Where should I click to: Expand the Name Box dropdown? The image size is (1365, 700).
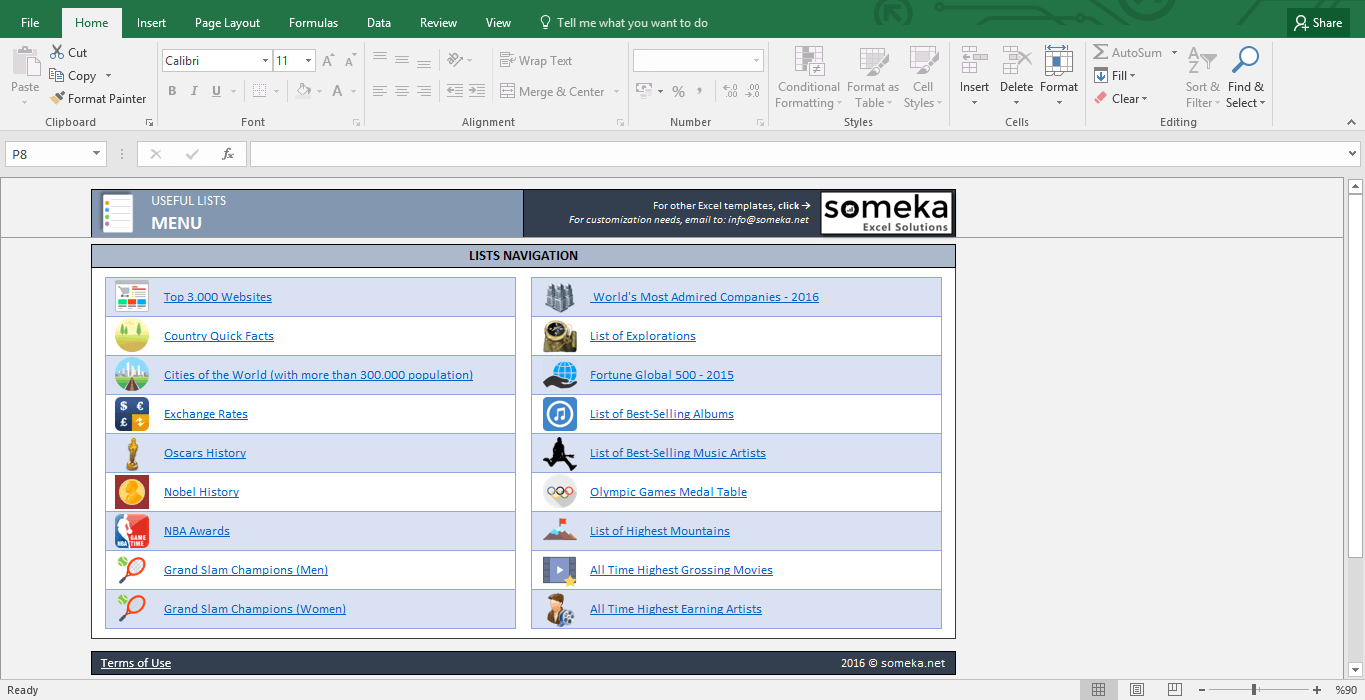pos(97,154)
